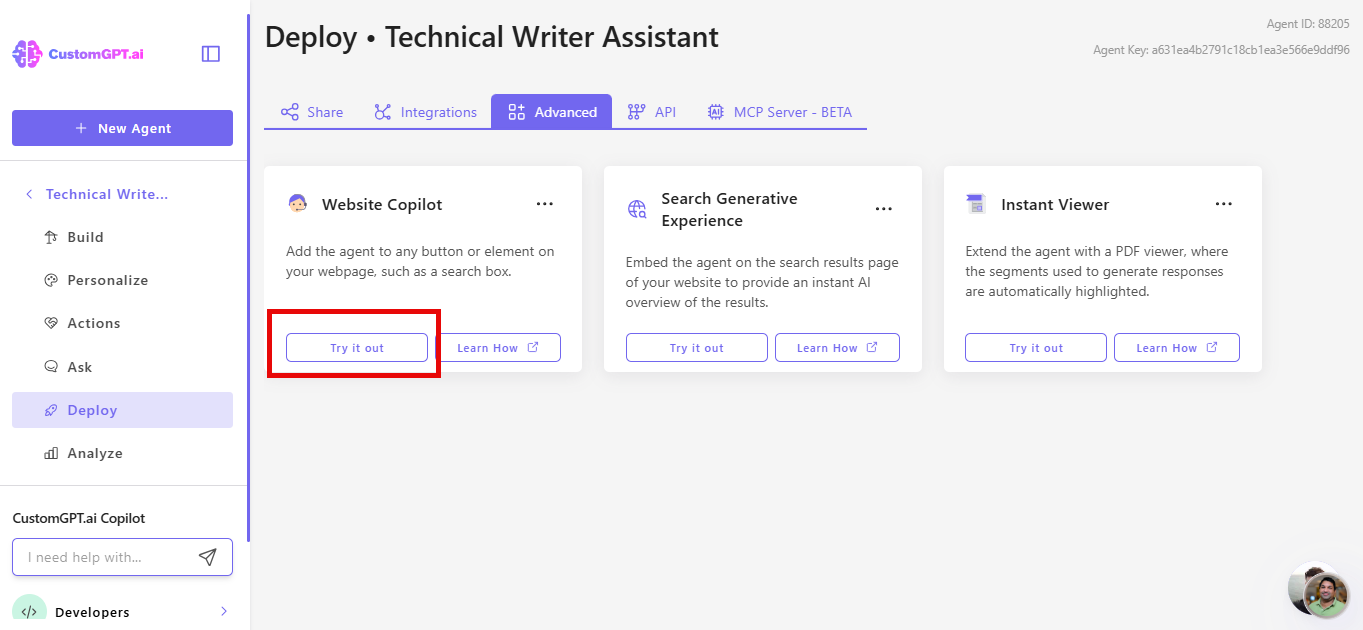Click the CustomGPT.ai Copilot heading
This screenshot has height=630, width=1363.
tap(79, 518)
